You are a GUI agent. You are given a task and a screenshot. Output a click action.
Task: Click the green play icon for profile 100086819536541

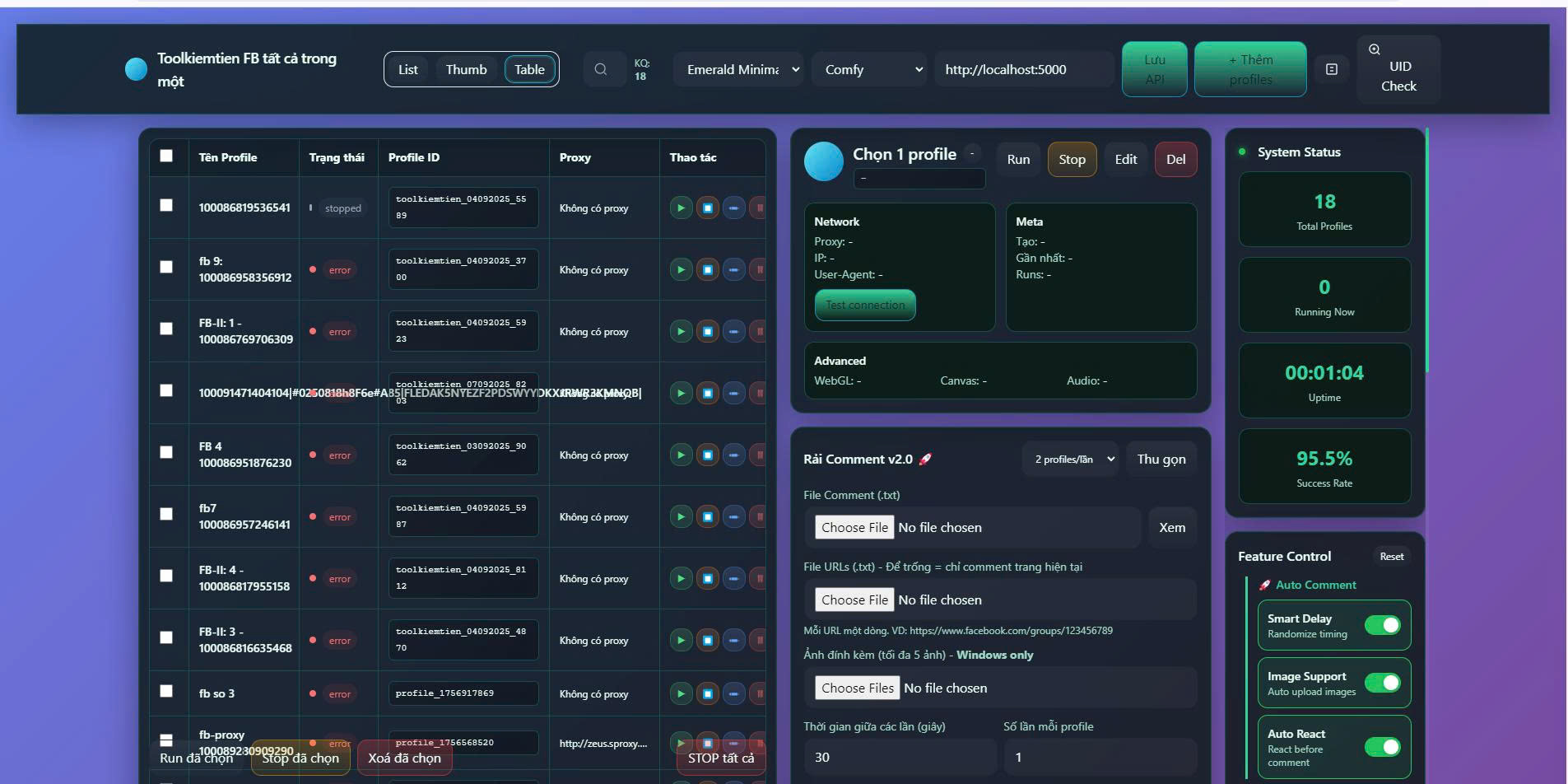tap(681, 208)
